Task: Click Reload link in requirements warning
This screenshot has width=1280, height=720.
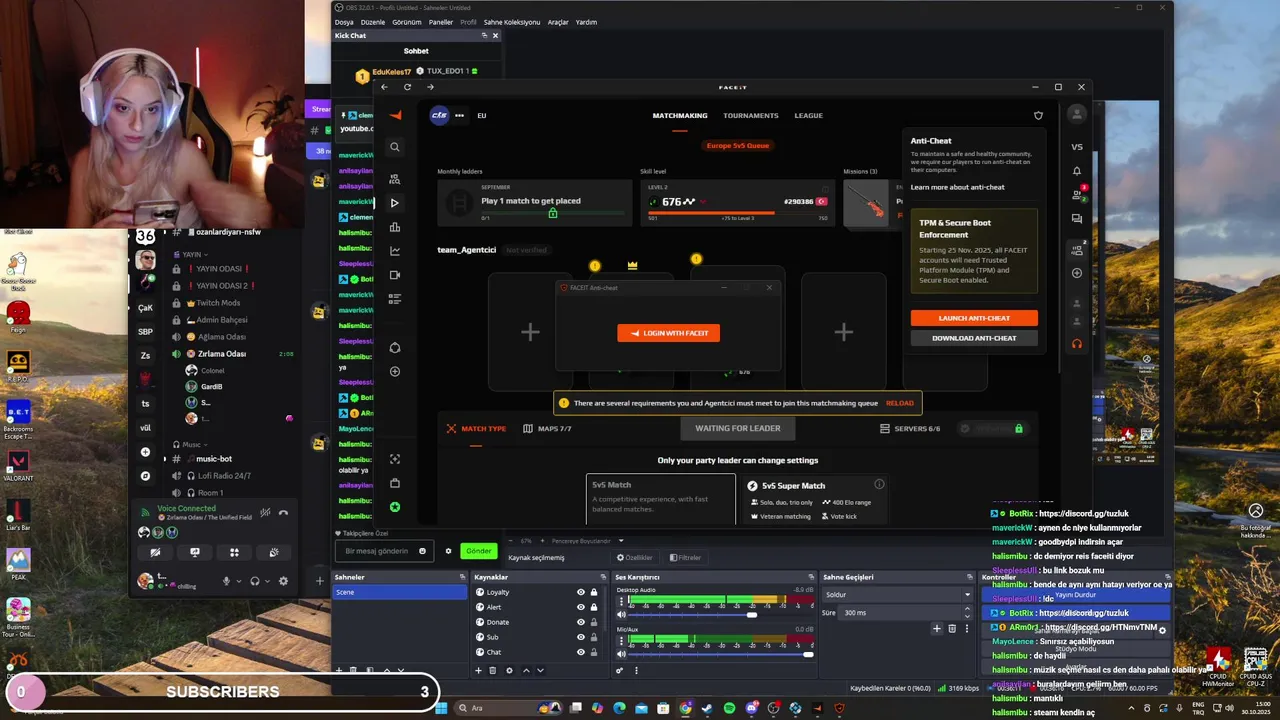Action: [x=899, y=403]
